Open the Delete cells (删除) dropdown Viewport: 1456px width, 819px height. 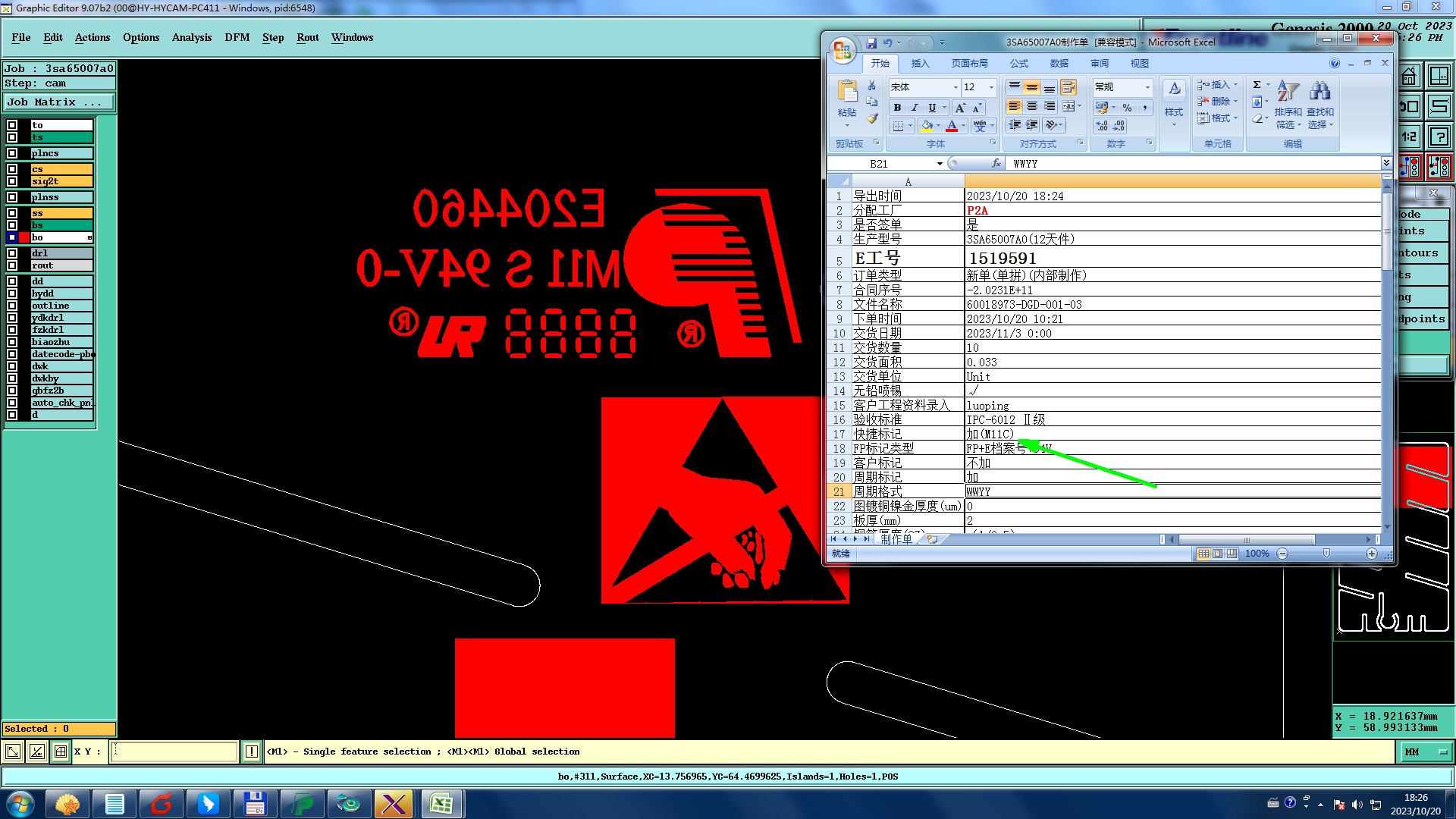[x=1217, y=102]
